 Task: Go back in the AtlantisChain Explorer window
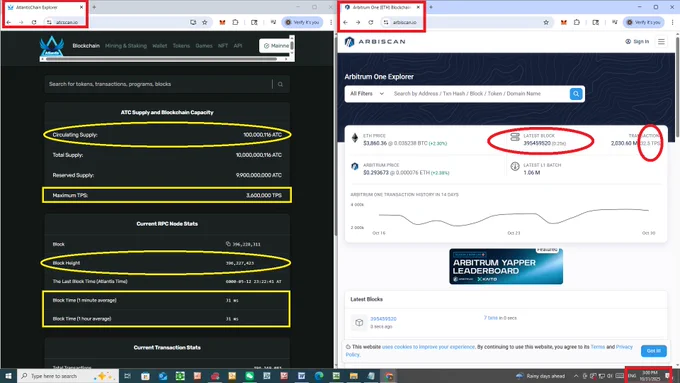coord(9,22)
